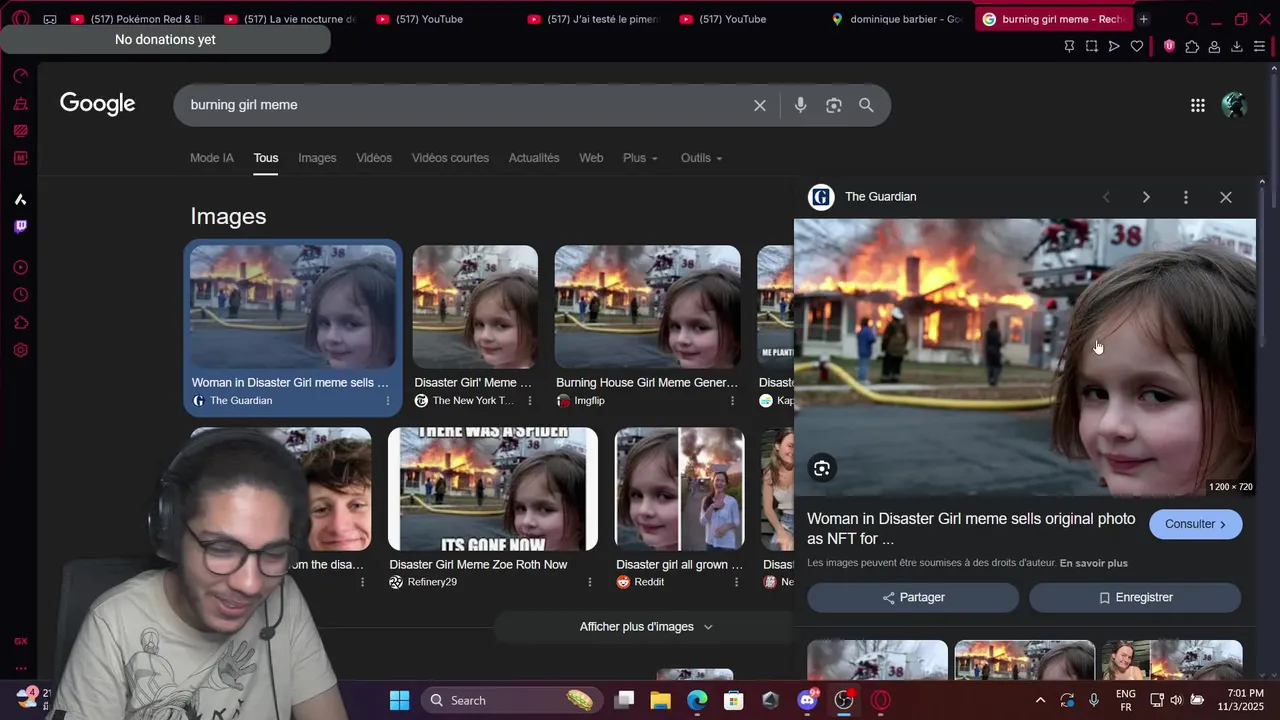Image resolution: width=1280 pixels, height=720 pixels.
Task: Show hidden system tray icons chevron
Action: 1040,700
